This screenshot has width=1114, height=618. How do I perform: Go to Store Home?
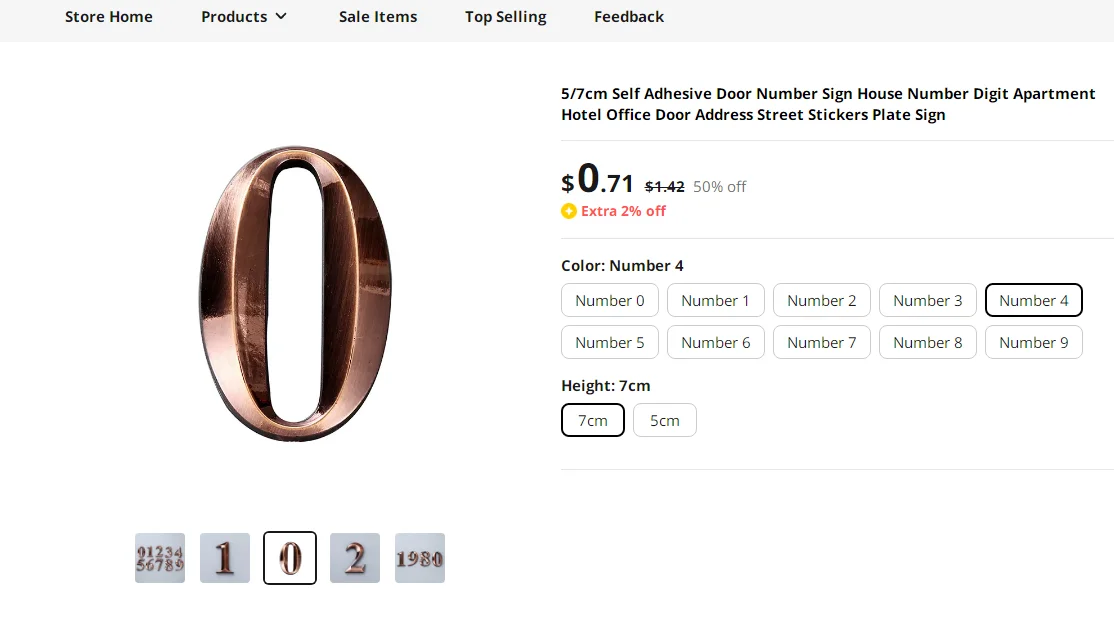[x=109, y=16]
